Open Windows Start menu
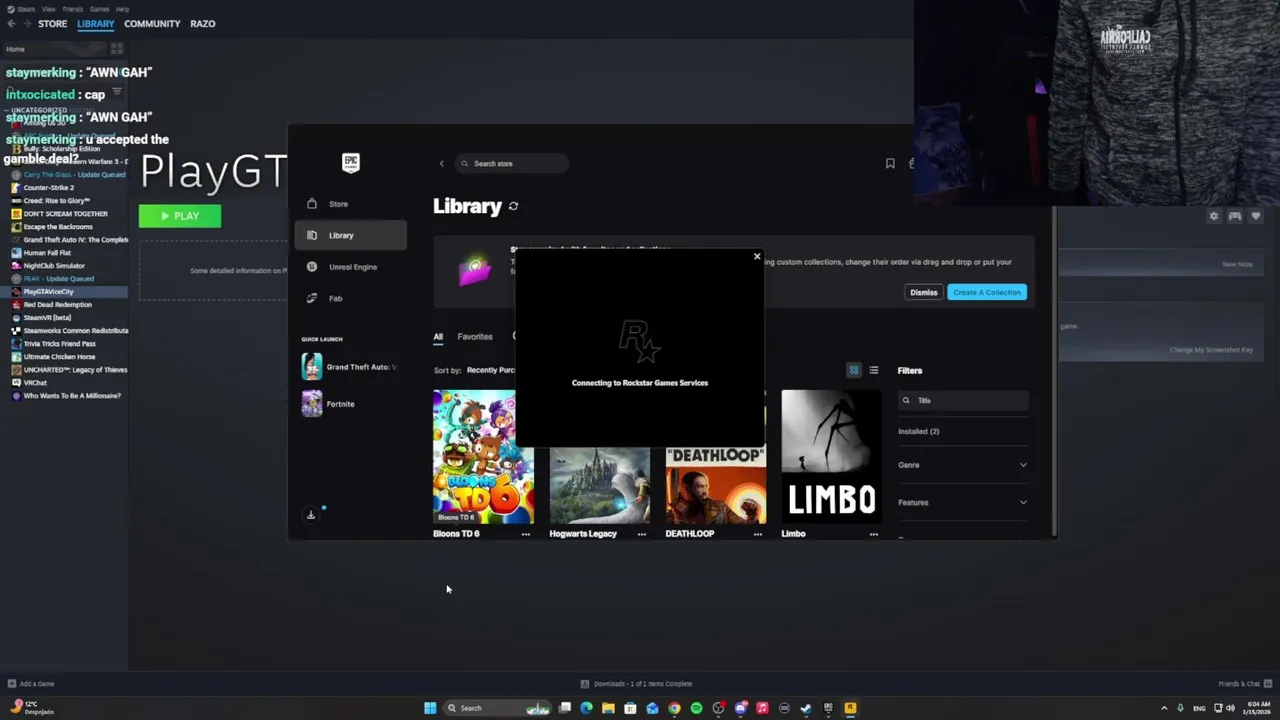1280x720 pixels. (430, 708)
